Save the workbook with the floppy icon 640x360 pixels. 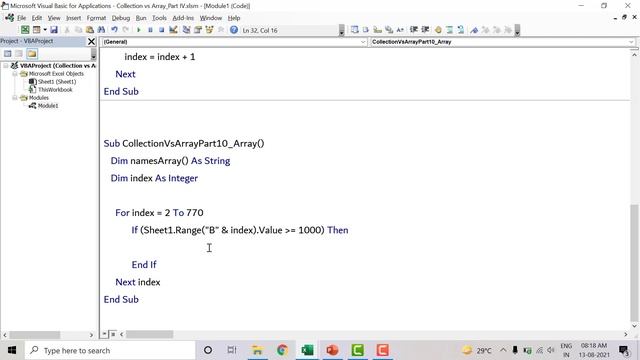pyautogui.click(x=54, y=30)
